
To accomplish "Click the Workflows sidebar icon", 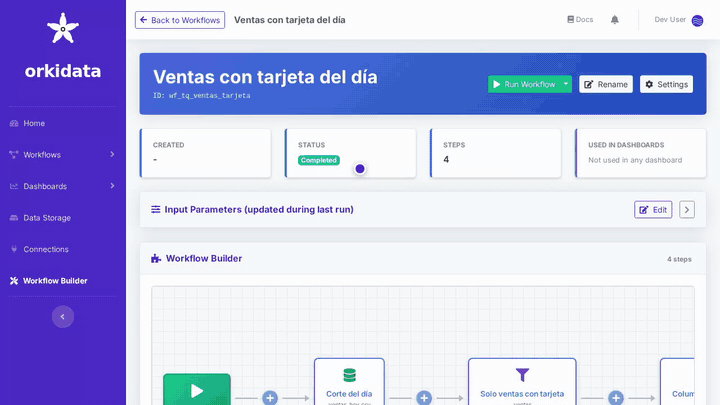I will (14, 155).
